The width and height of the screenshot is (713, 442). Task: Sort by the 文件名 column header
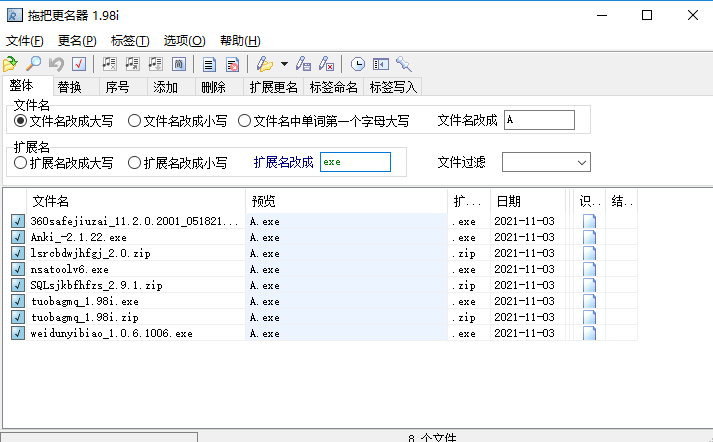(x=136, y=201)
